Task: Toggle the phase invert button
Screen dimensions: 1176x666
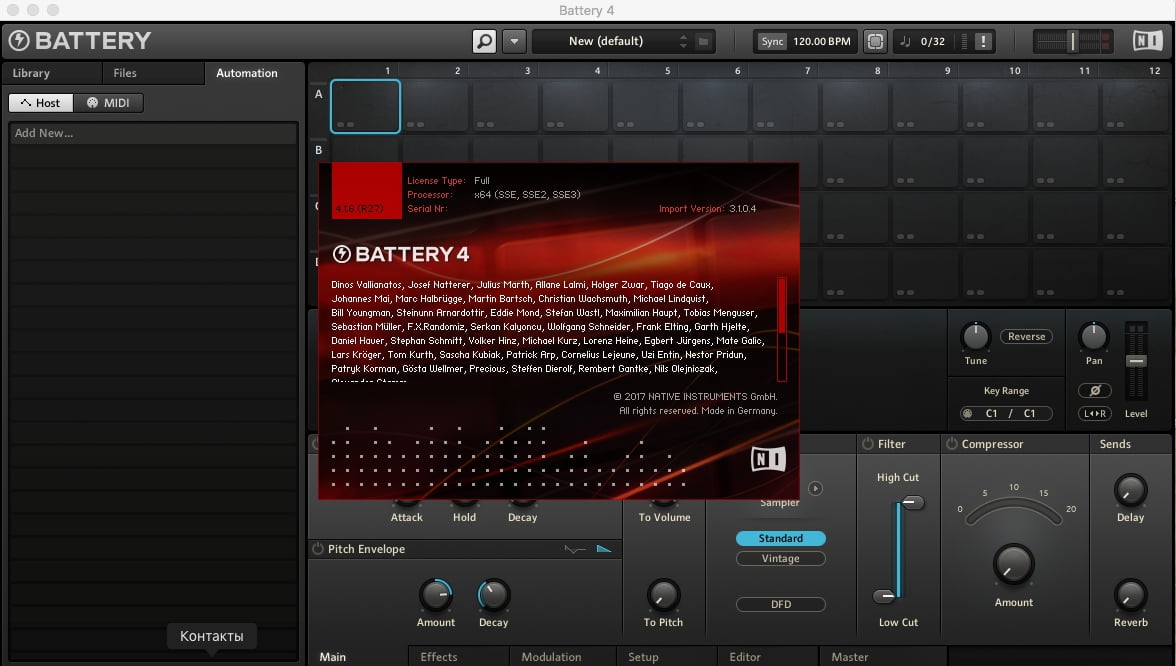Action: point(1094,390)
